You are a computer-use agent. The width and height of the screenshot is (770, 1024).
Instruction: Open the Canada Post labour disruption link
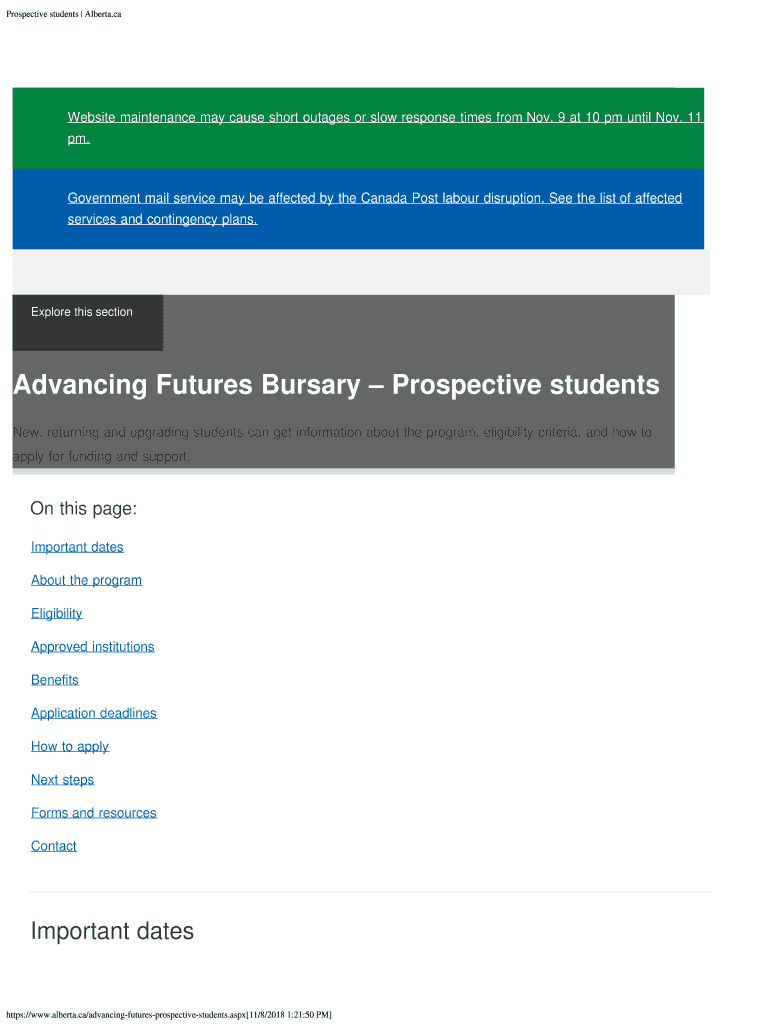click(x=374, y=198)
